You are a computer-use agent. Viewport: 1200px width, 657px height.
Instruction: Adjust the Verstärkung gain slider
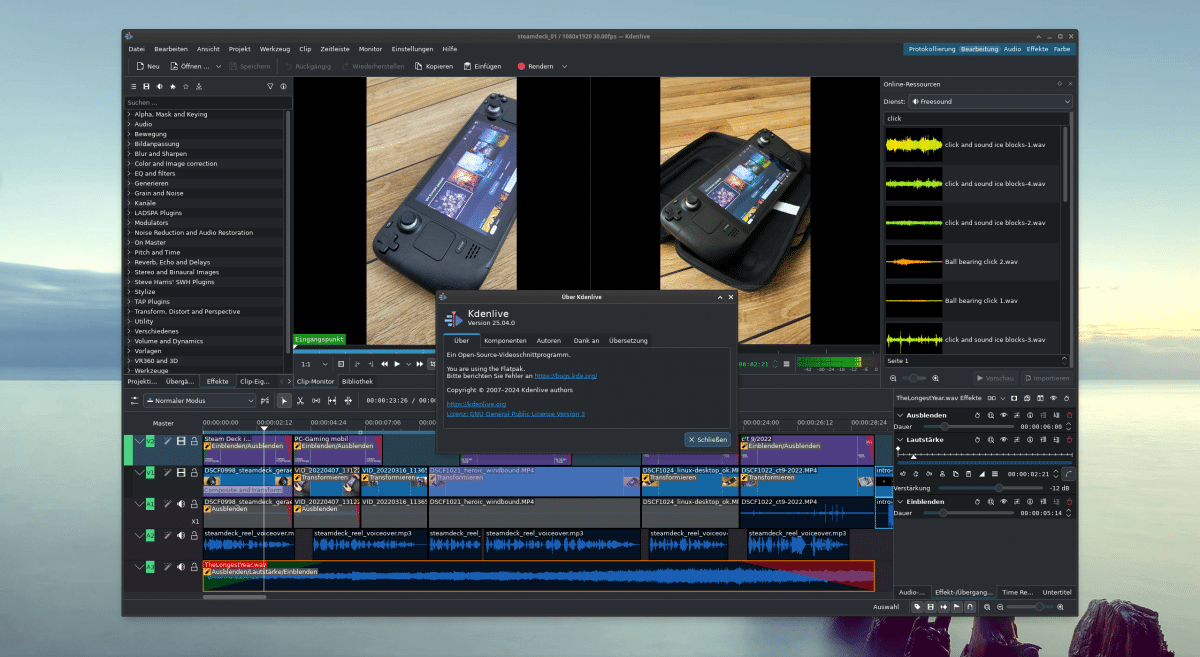click(997, 487)
